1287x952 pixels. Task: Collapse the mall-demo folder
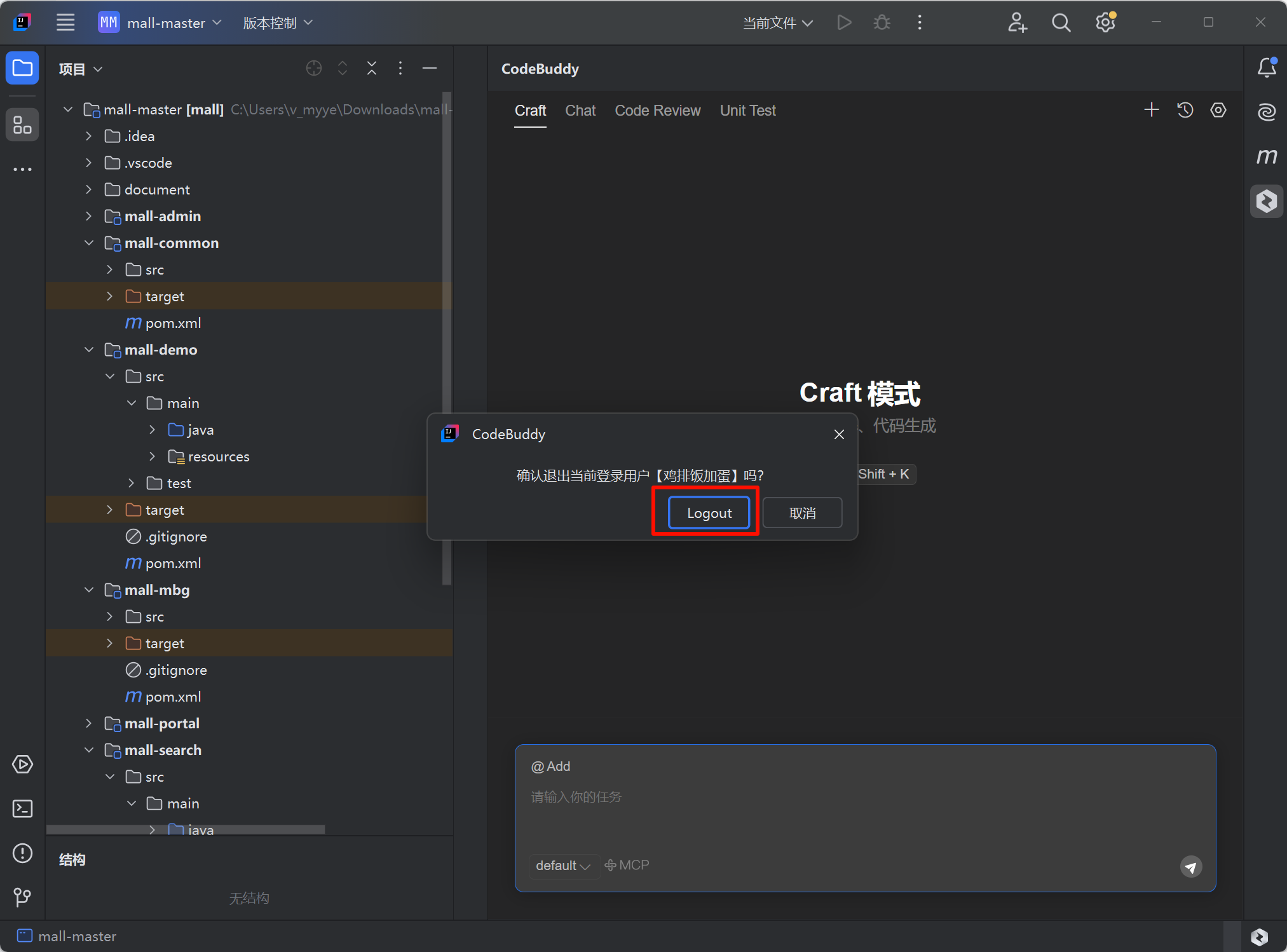[88, 350]
